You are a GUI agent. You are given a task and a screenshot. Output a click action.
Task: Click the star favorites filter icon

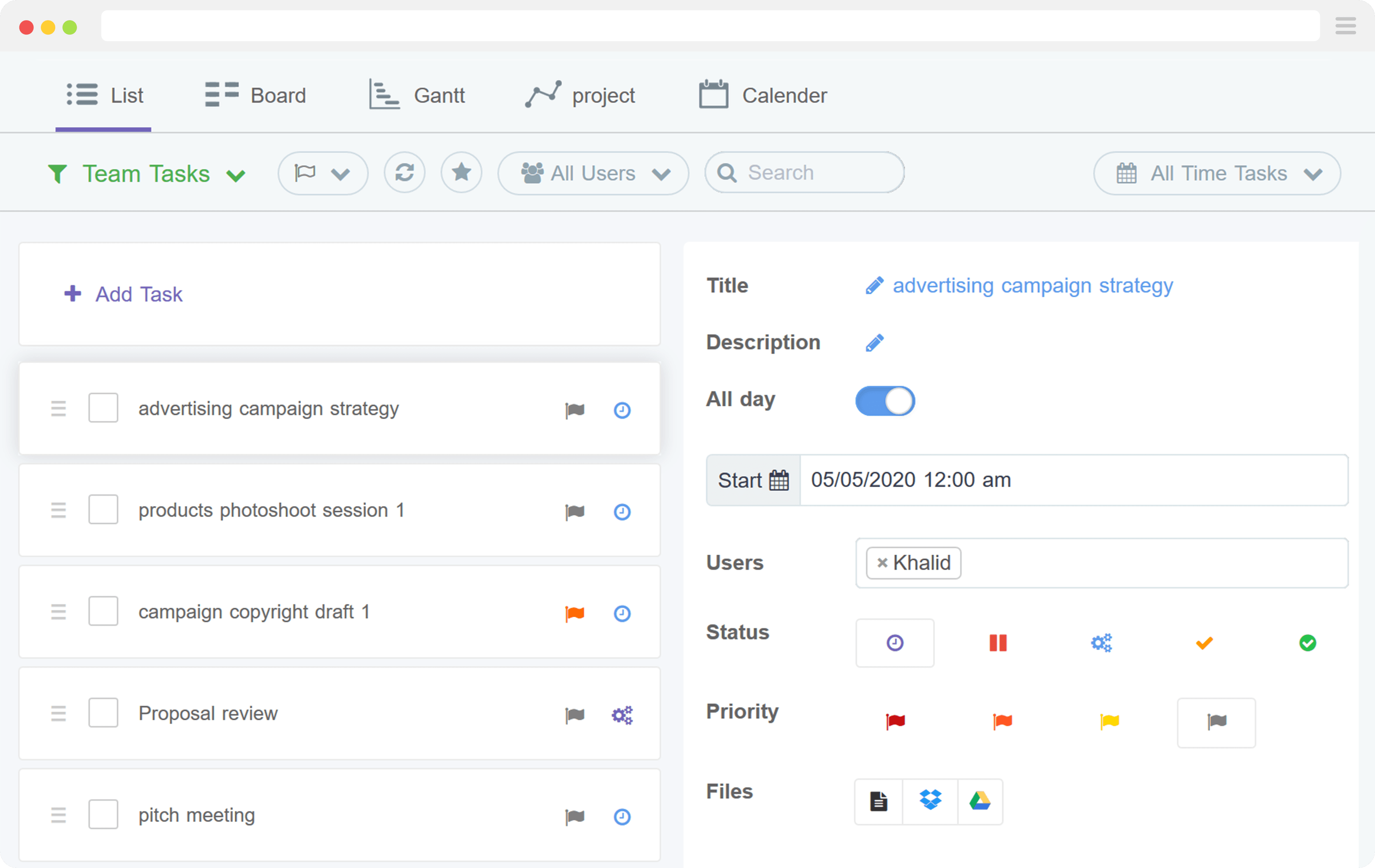pyautogui.click(x=461, y=173)
